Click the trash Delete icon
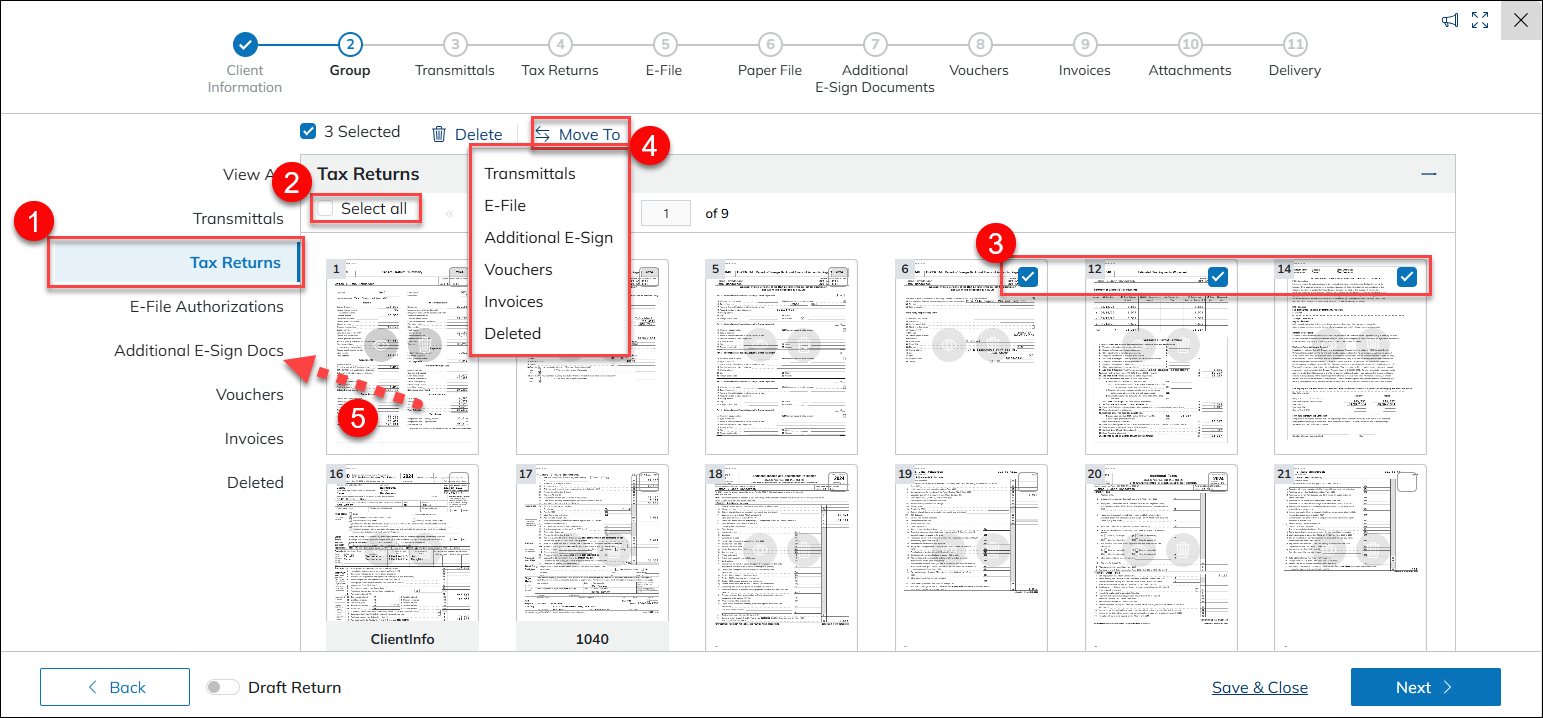Viewport: 1543px width, 718px height. 439,134
